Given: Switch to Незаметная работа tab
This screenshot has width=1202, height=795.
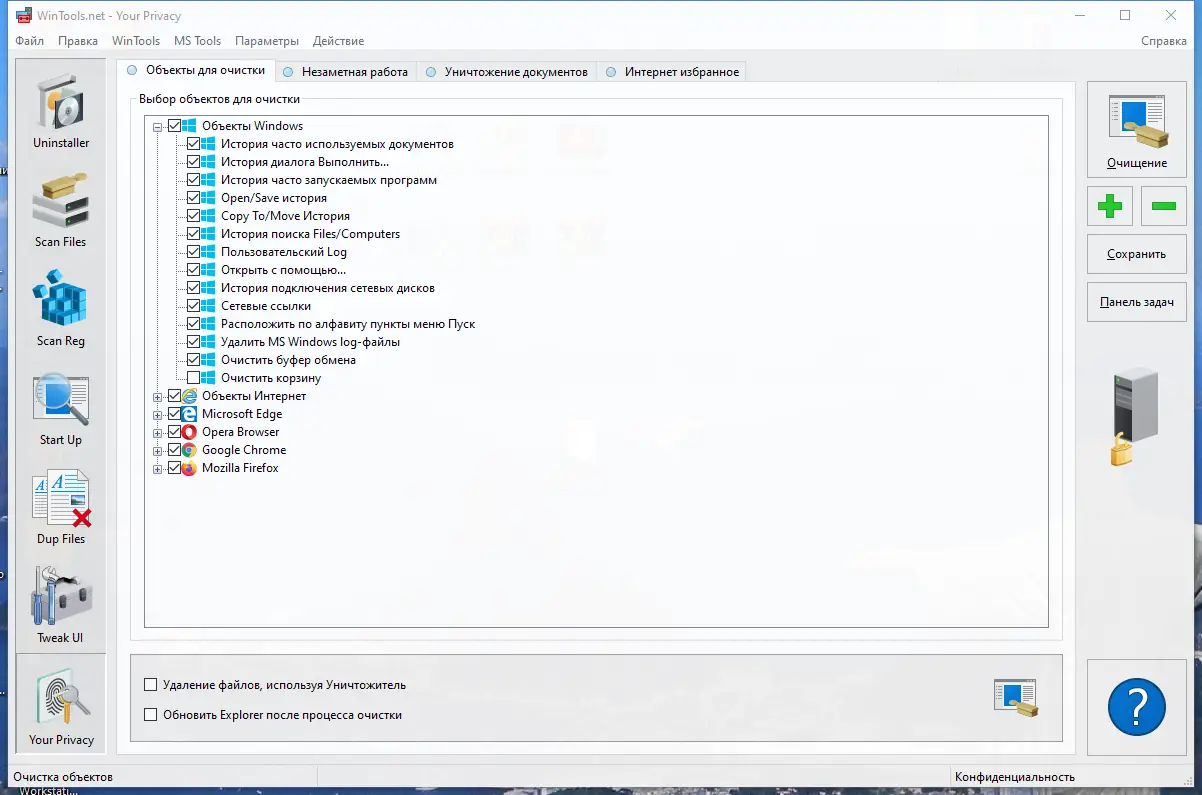Looking at the screenshot, I should pyautogui.click(x=345, y=72).
